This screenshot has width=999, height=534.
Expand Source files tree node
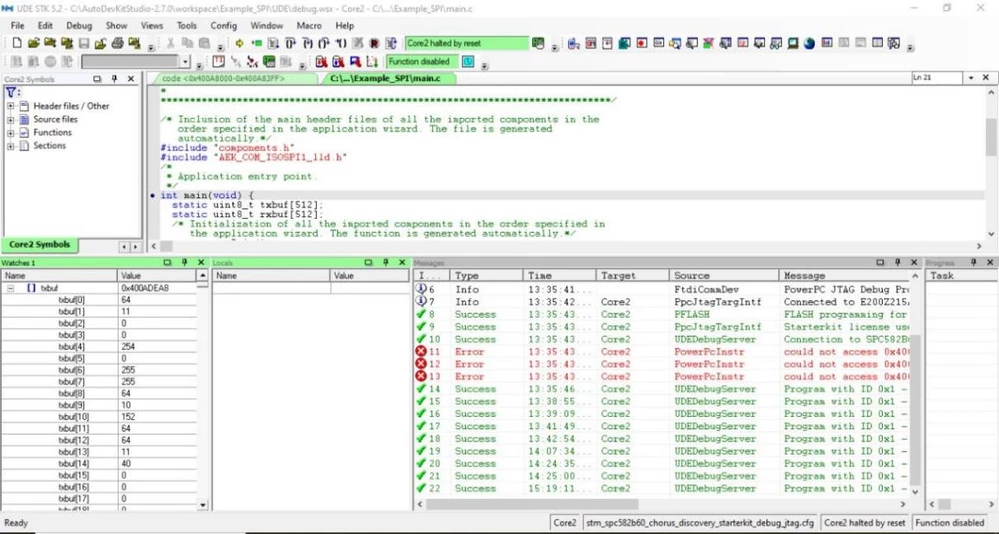[10, 119]
